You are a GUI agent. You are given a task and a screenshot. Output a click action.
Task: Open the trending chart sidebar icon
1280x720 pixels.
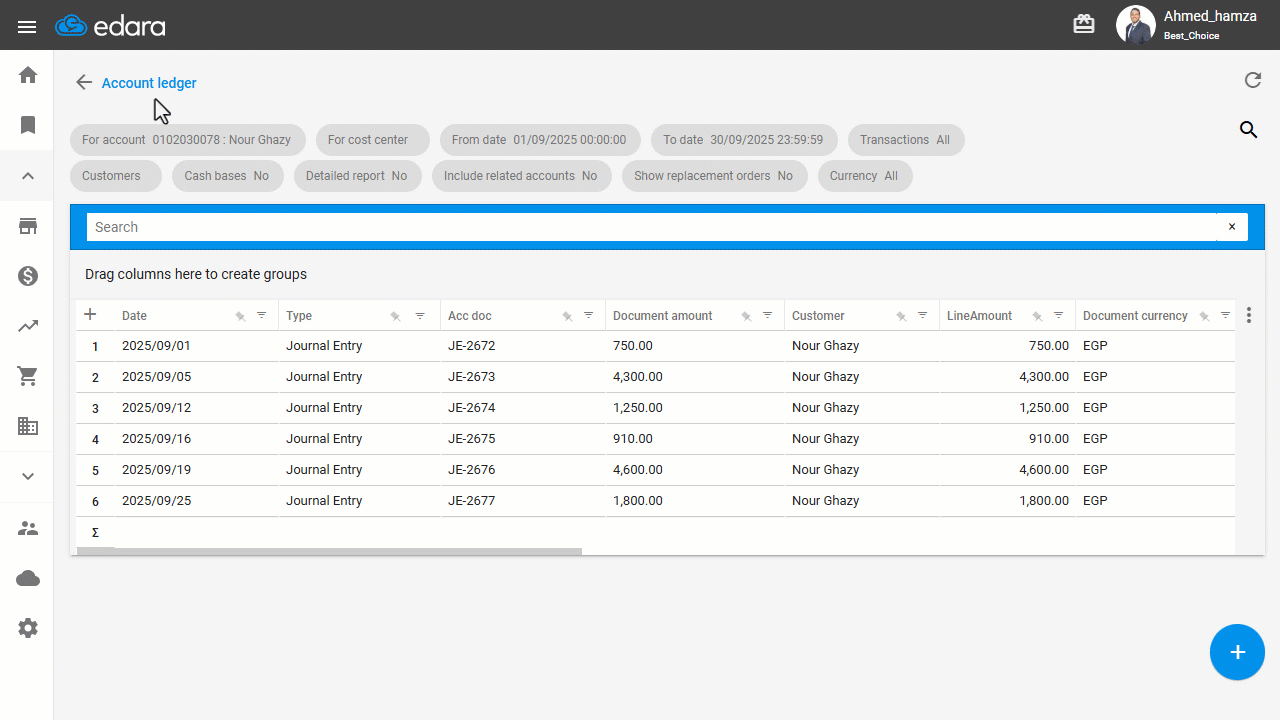pos(28,326)
